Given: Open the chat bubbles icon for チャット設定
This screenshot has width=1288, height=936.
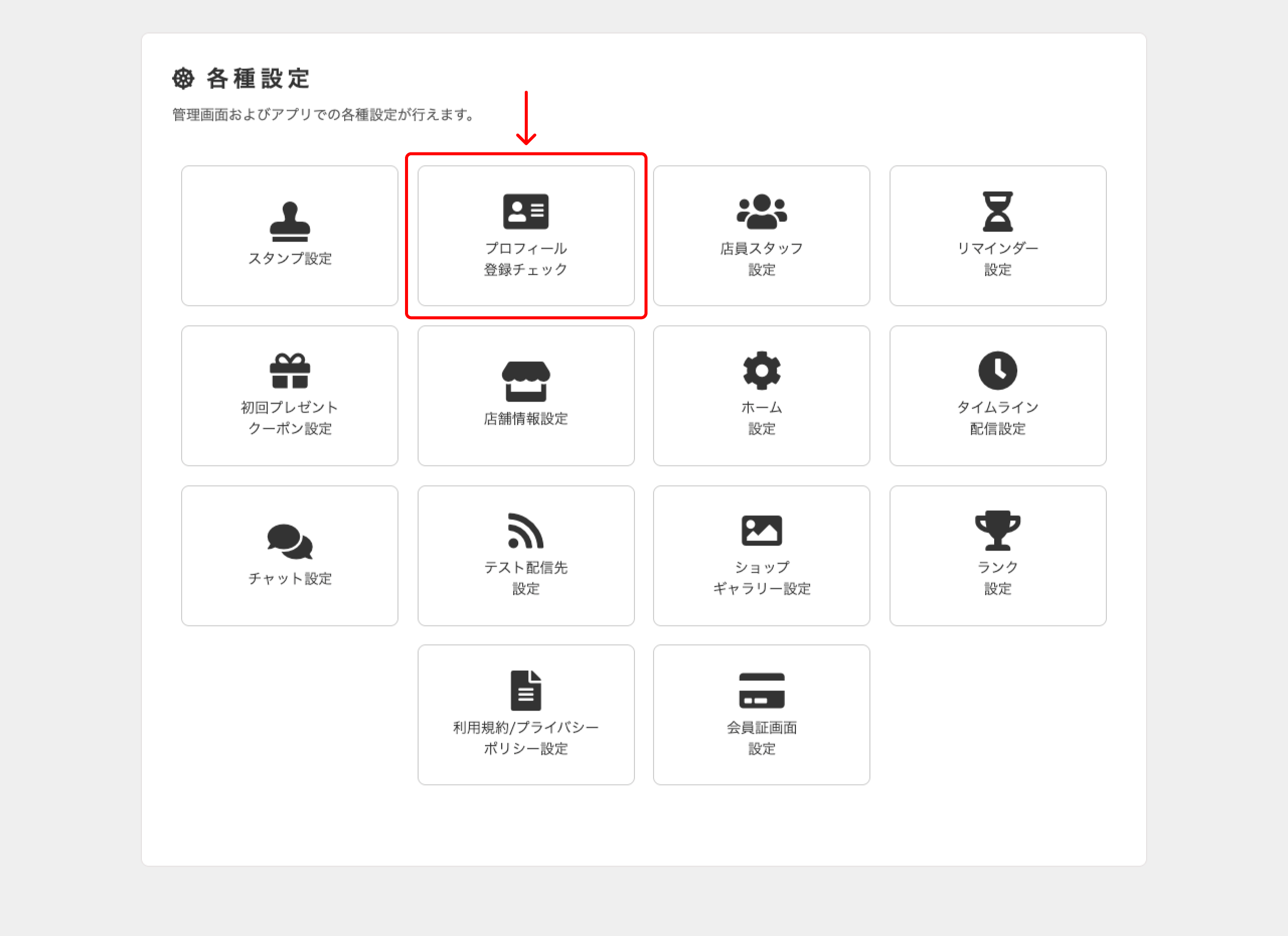Looking at the screenshot, I should click(x=290, y=541).
